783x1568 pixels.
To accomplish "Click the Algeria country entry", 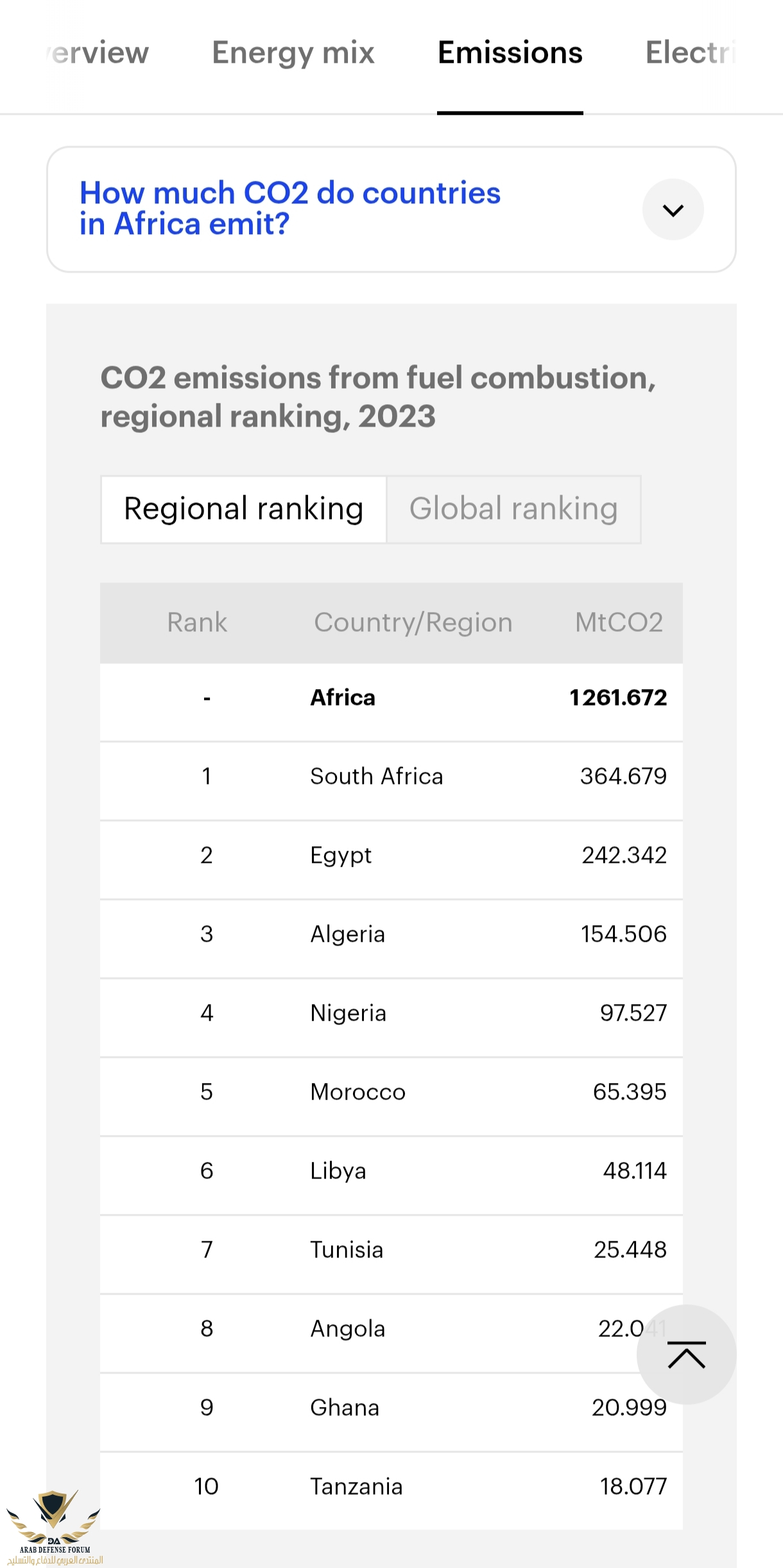I will point(348,934).
